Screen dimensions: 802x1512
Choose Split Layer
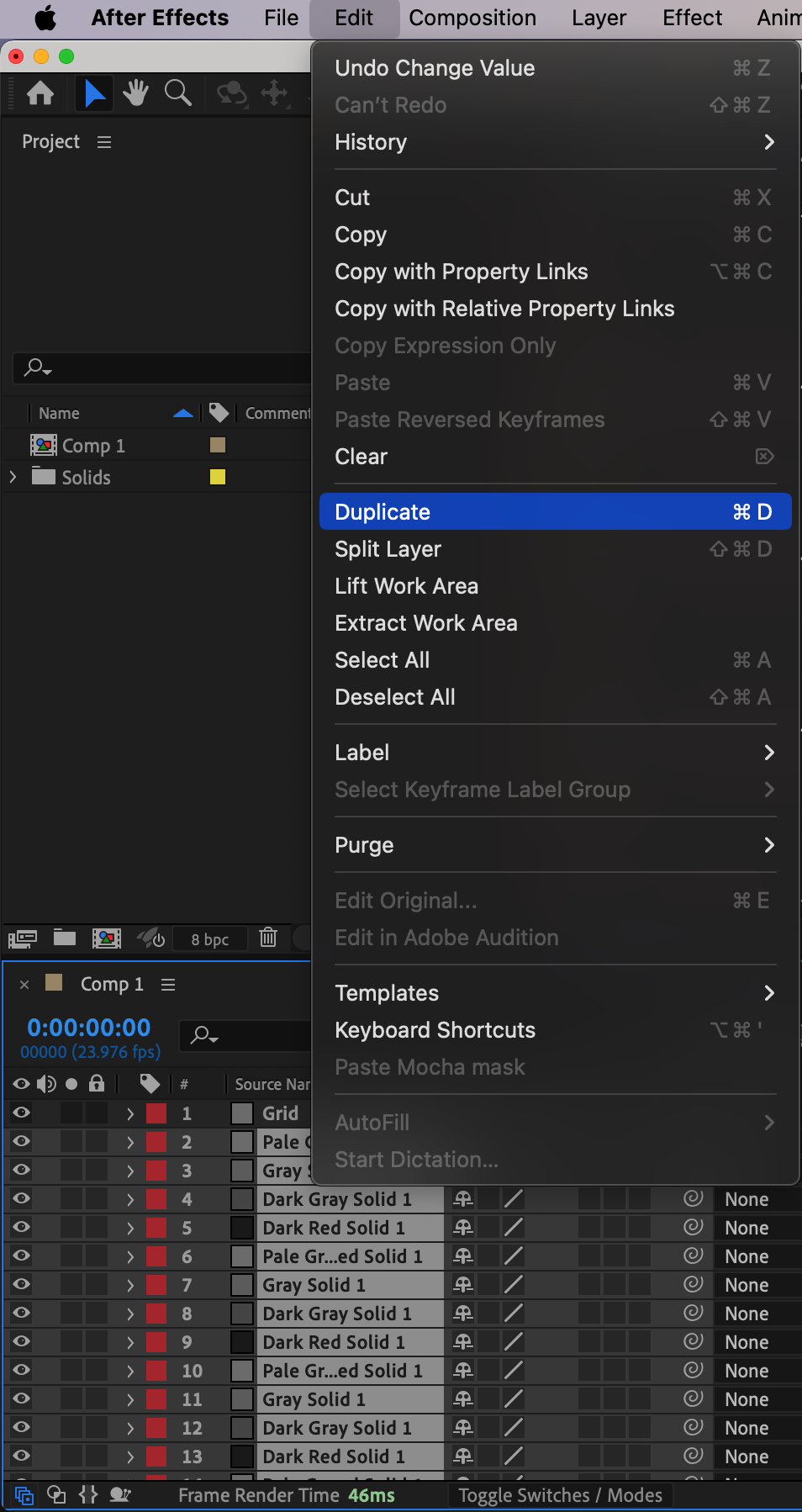click(x=555, y=549)
